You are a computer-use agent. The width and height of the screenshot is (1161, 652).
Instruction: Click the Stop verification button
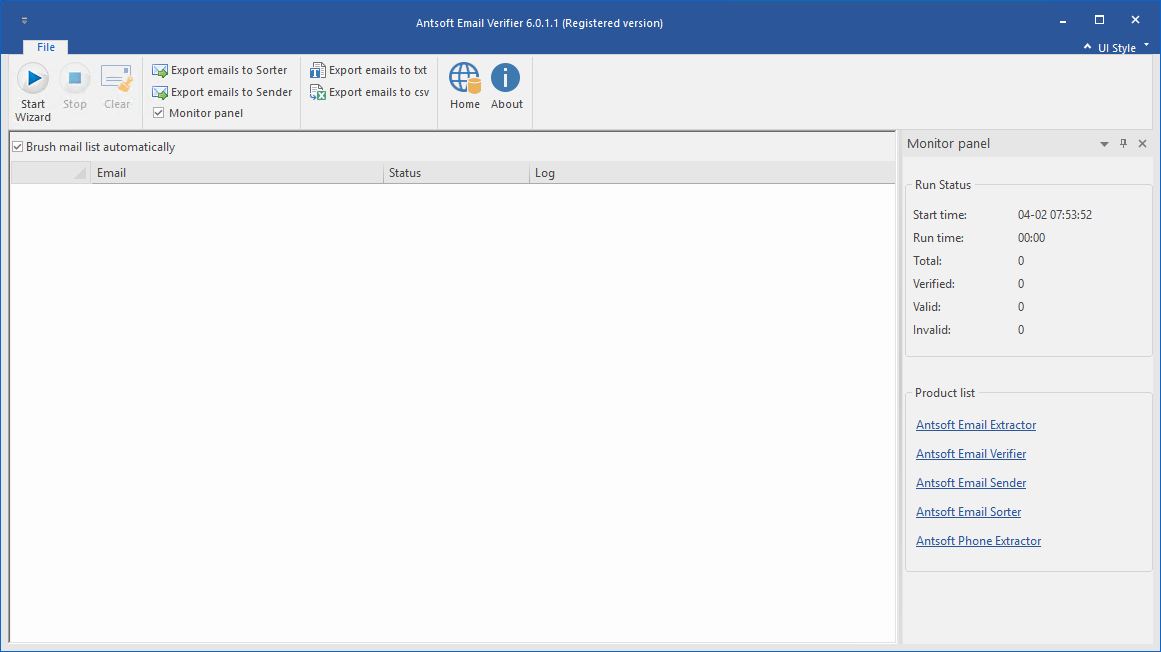pyautogui.click(x=75, y=87)
